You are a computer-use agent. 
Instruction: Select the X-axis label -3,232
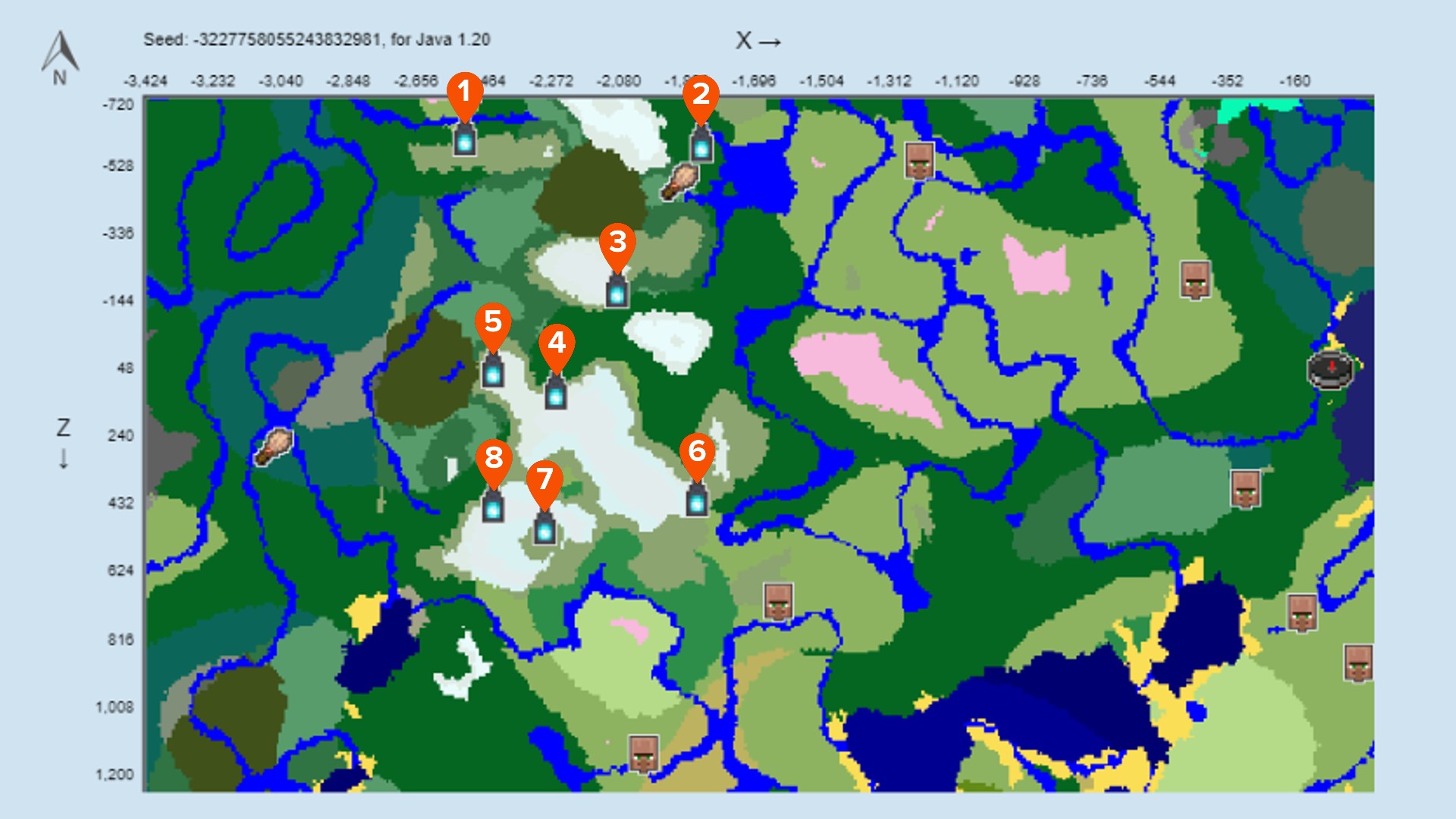pyautogui.click(x=213, y=81)
